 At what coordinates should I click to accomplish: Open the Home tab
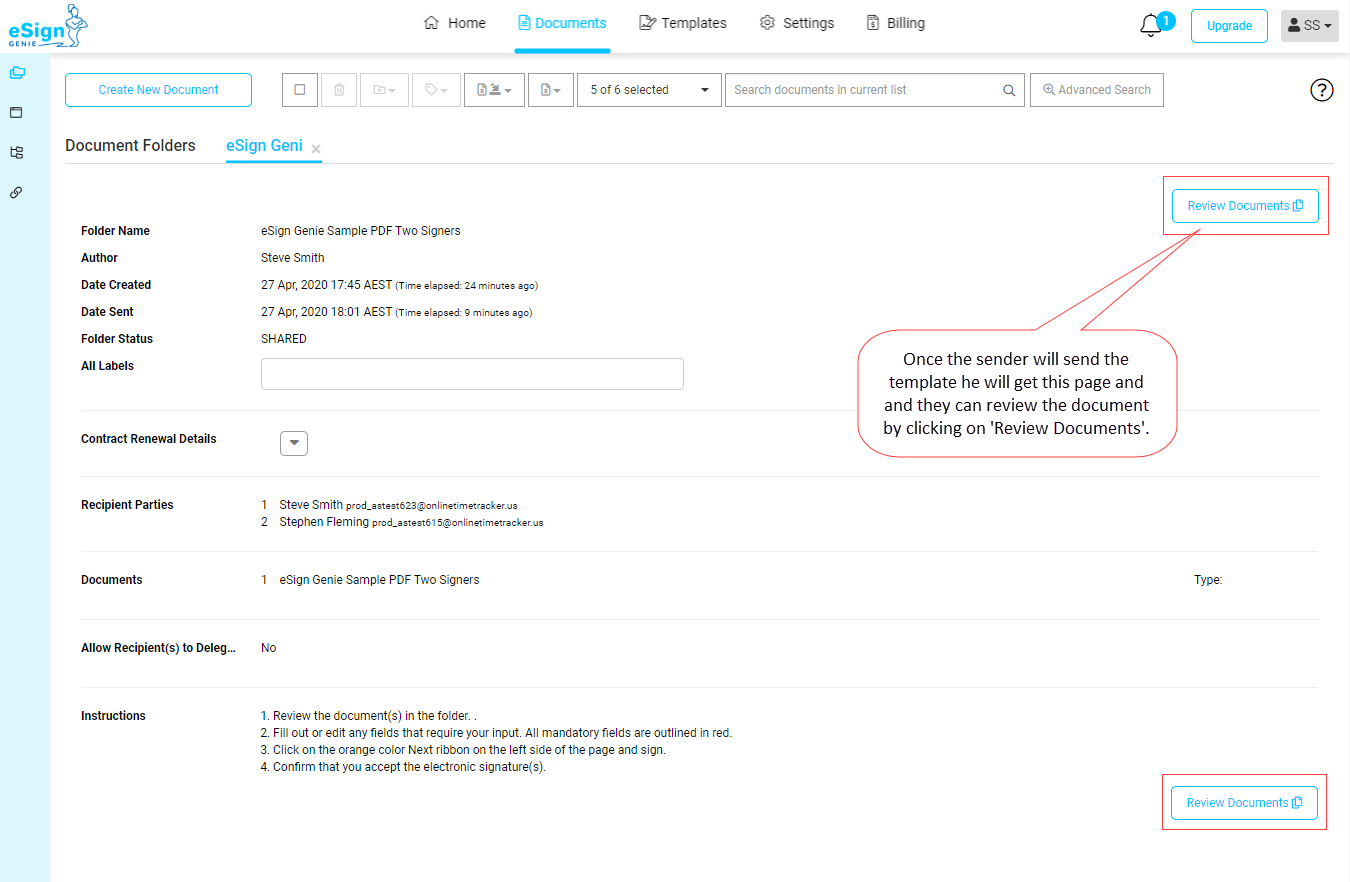pyautogui.click(x=455, y=23)
